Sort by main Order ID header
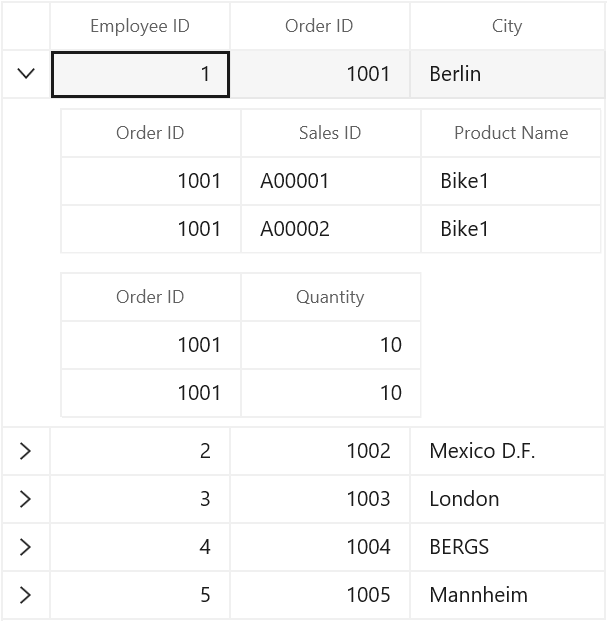Screen dimensions: 607x621 320,26
